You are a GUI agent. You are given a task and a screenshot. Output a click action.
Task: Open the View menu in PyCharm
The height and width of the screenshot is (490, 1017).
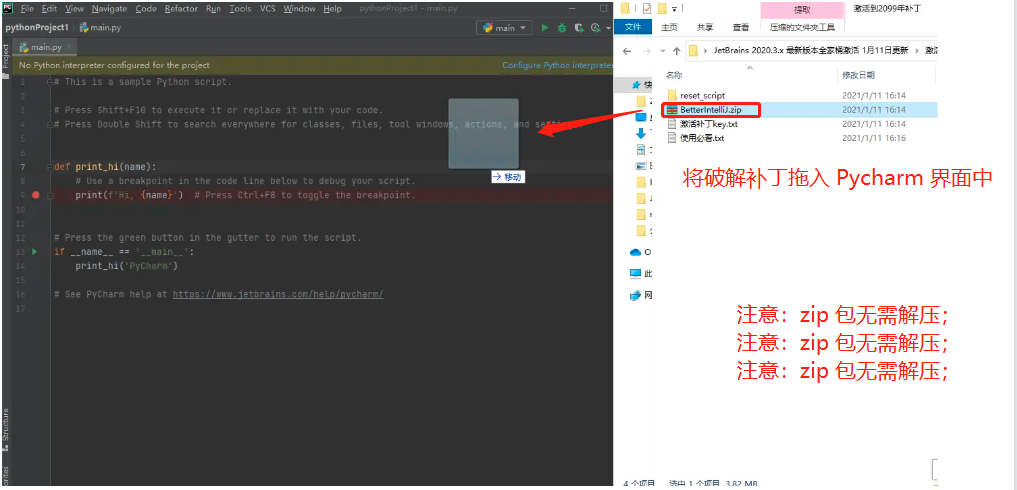[75, 9]
